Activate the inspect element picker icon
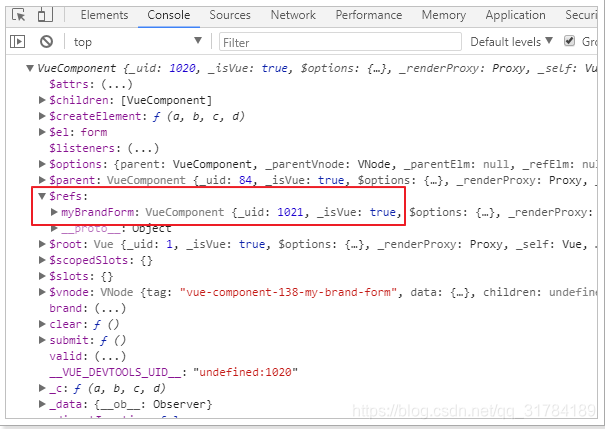 pyautogui.click(x=18, y=15)
